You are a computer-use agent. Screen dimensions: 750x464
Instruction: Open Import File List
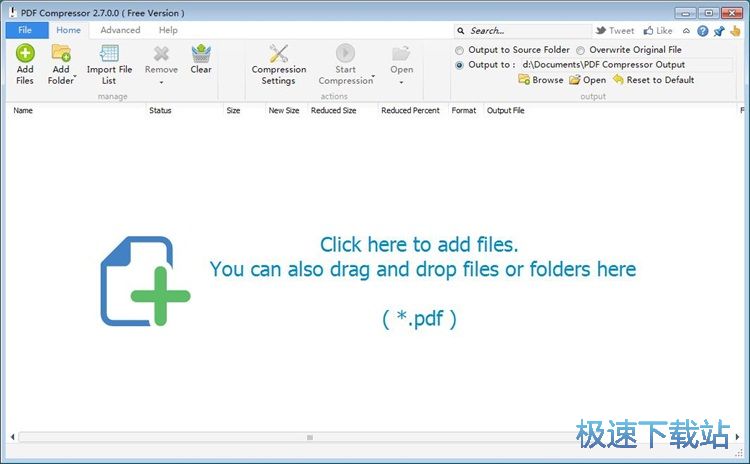tap(109, 66)
